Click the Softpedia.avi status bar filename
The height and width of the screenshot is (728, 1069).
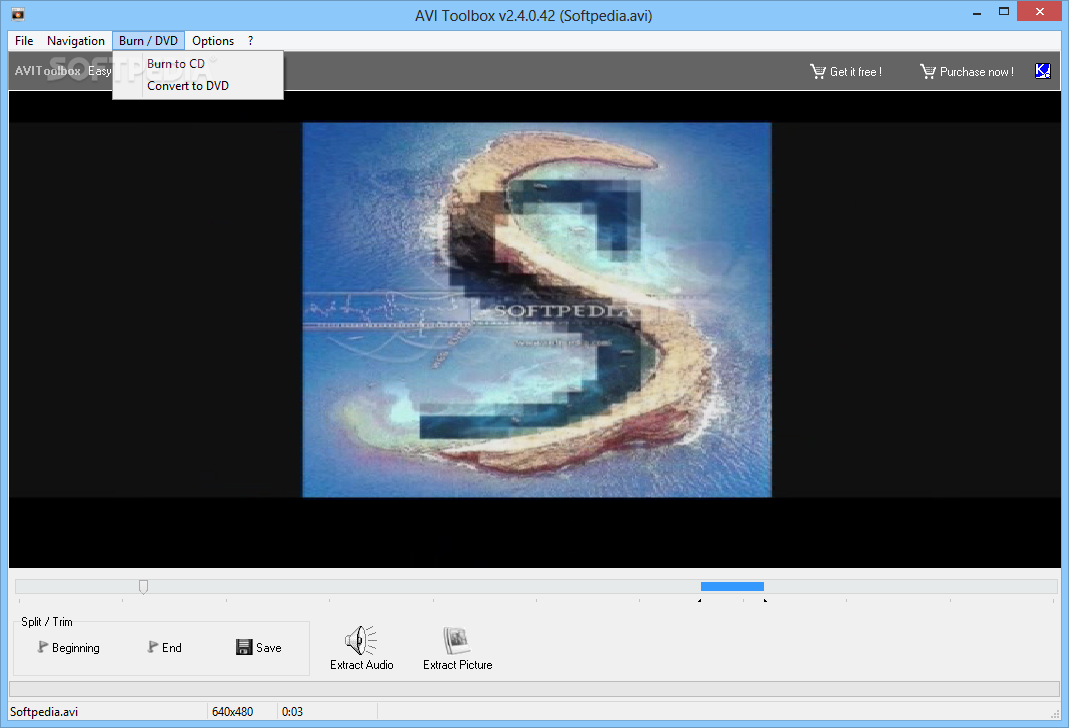pyautogui.click(x=44, y=712)
